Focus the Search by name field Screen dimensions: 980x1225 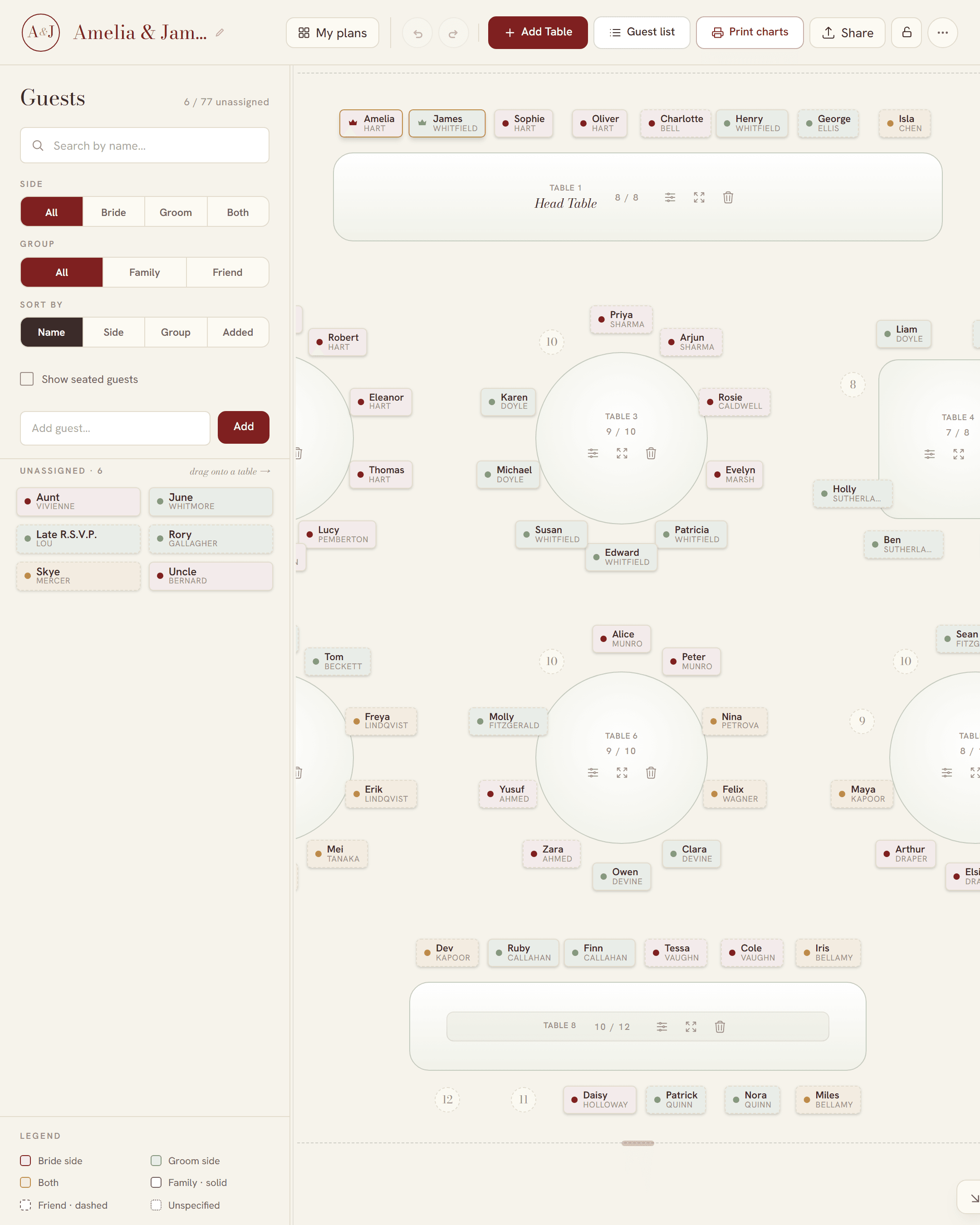point(145,146)
